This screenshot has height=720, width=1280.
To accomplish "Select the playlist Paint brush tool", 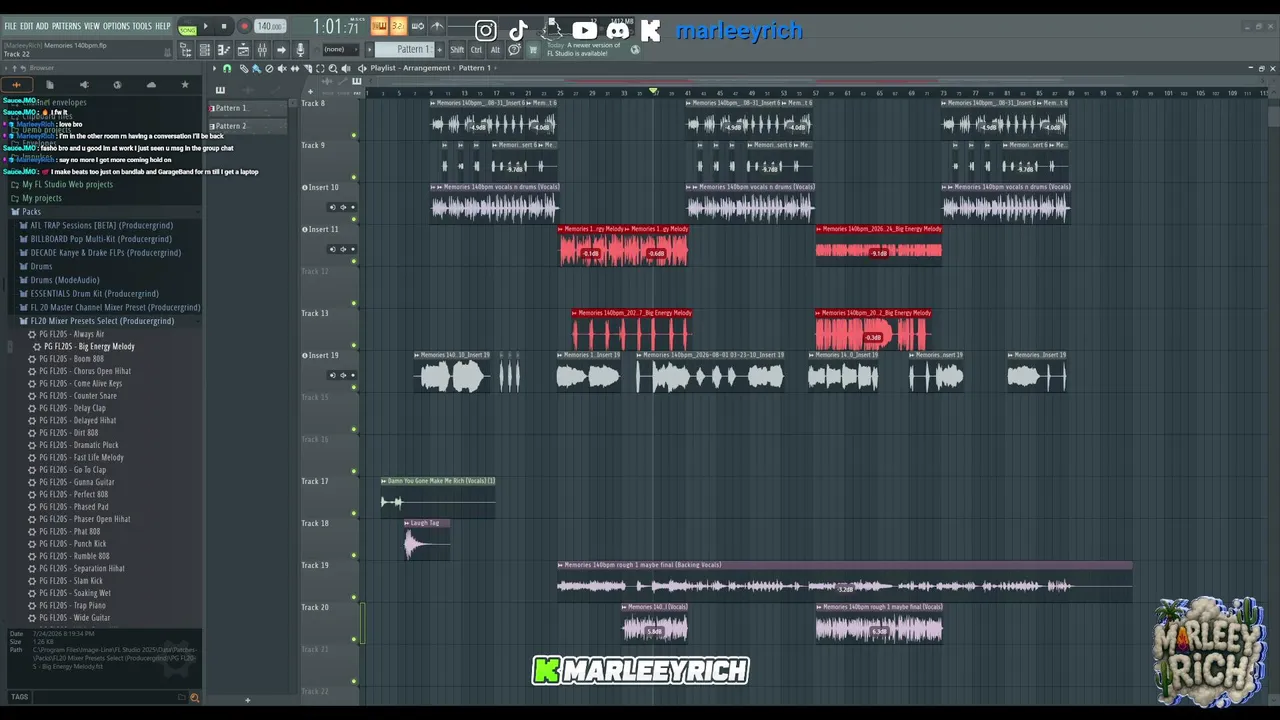I will point(256,68).
